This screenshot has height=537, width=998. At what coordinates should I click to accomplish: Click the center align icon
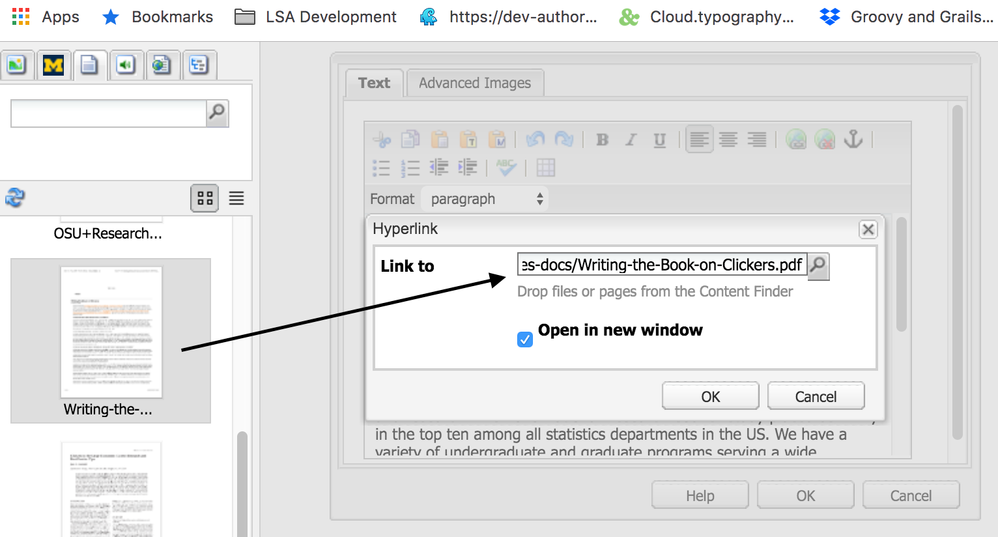[728, 140]
